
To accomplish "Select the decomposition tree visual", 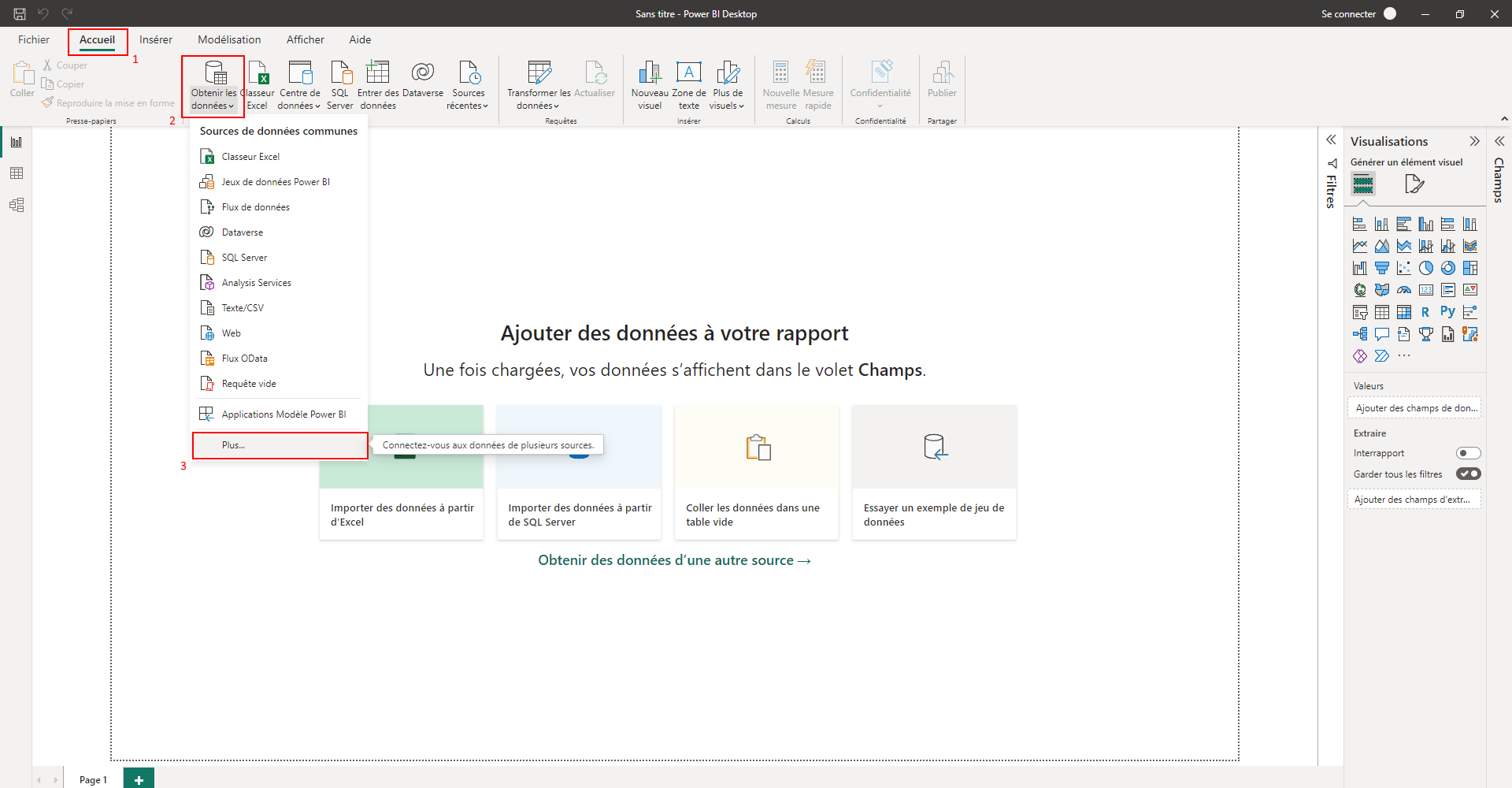I will coord(1359,335).
